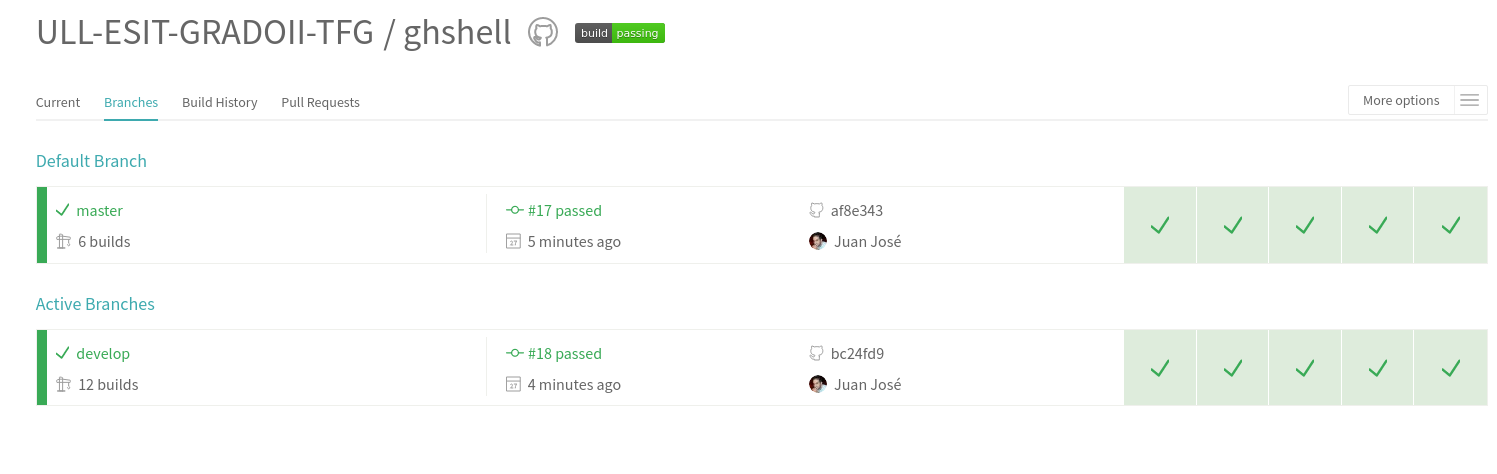Click the first passed build tile for develop
Viewport: 1497px width, 474px height.
point(1160,368)
